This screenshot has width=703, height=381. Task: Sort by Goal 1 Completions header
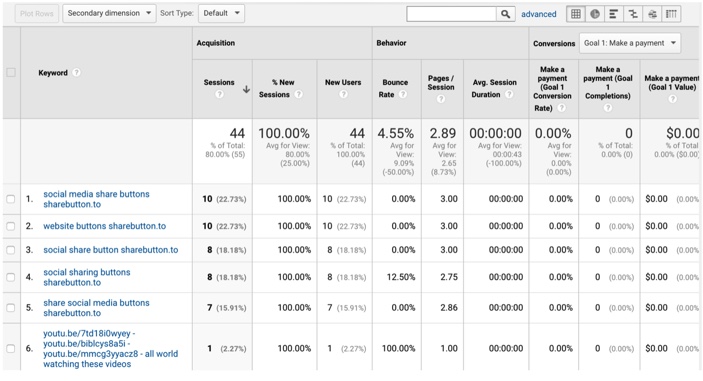[x=608, y=82]
